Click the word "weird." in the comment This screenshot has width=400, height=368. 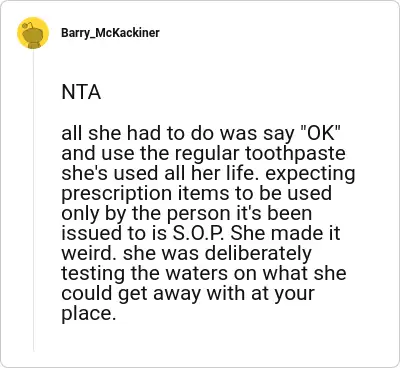[89, 253]
